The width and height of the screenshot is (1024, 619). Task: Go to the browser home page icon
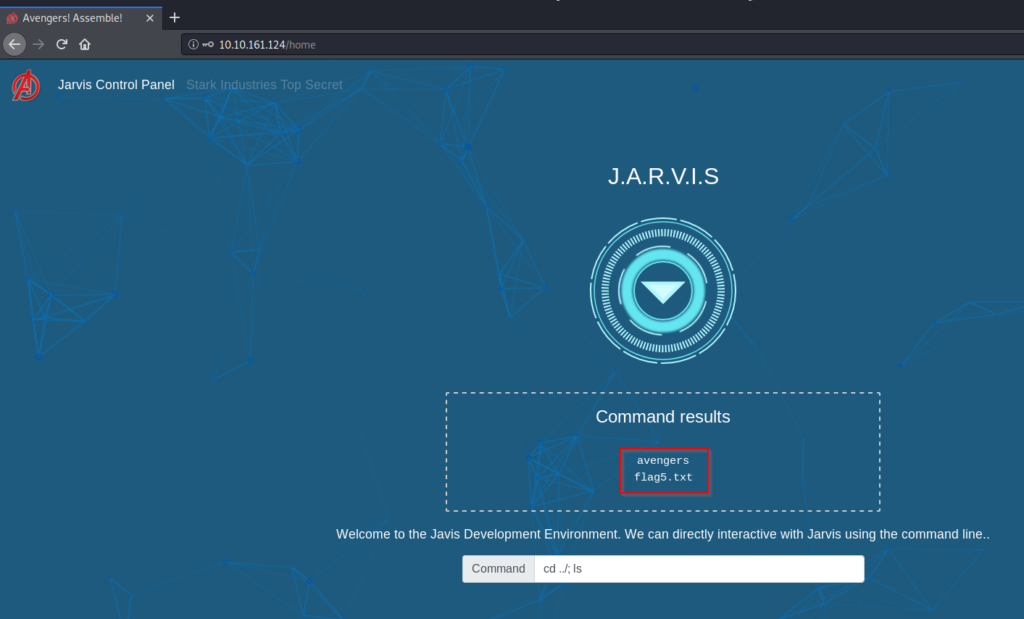[85, 44]
